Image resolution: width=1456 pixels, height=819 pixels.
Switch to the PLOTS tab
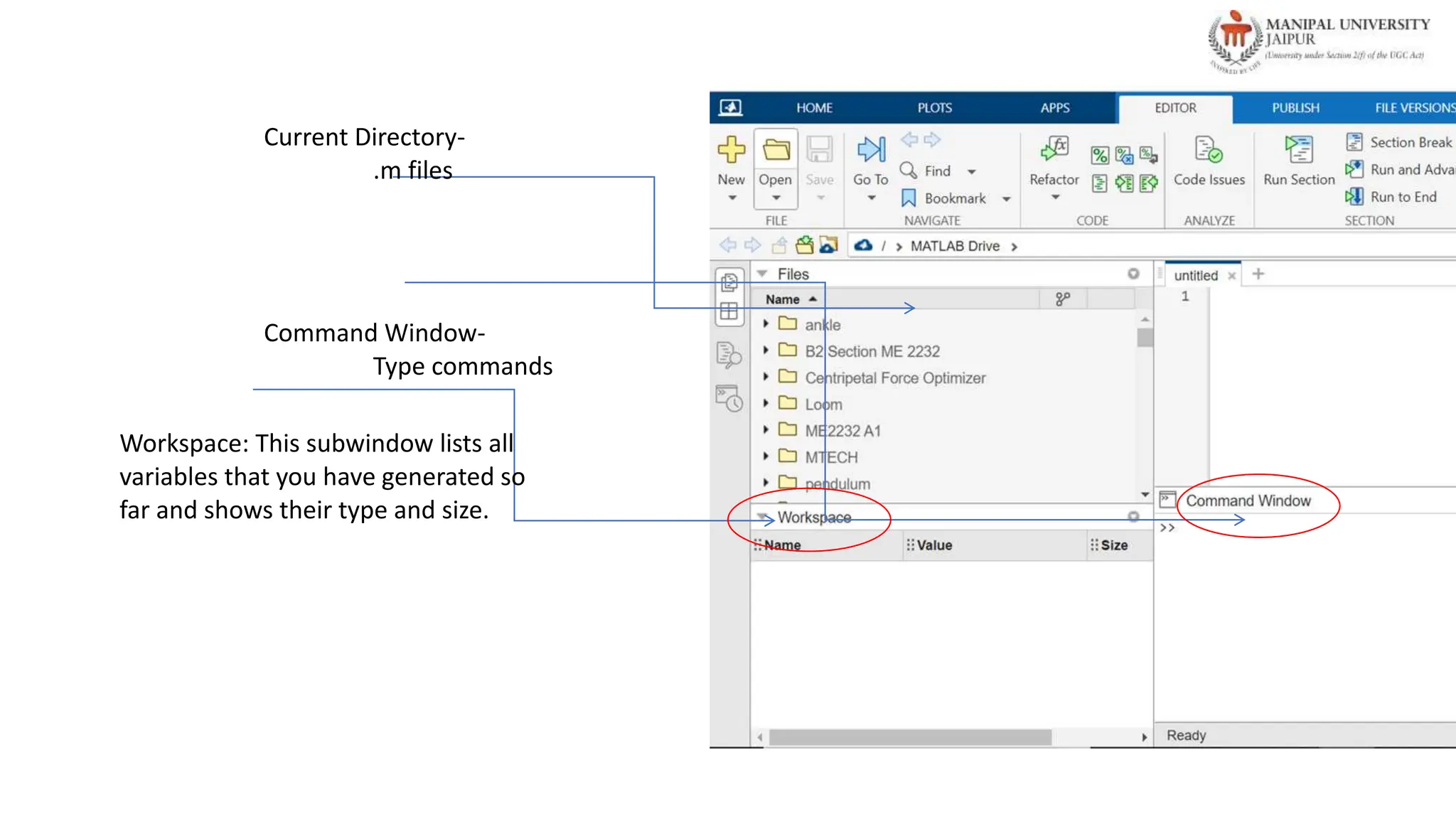click(934, 108)
